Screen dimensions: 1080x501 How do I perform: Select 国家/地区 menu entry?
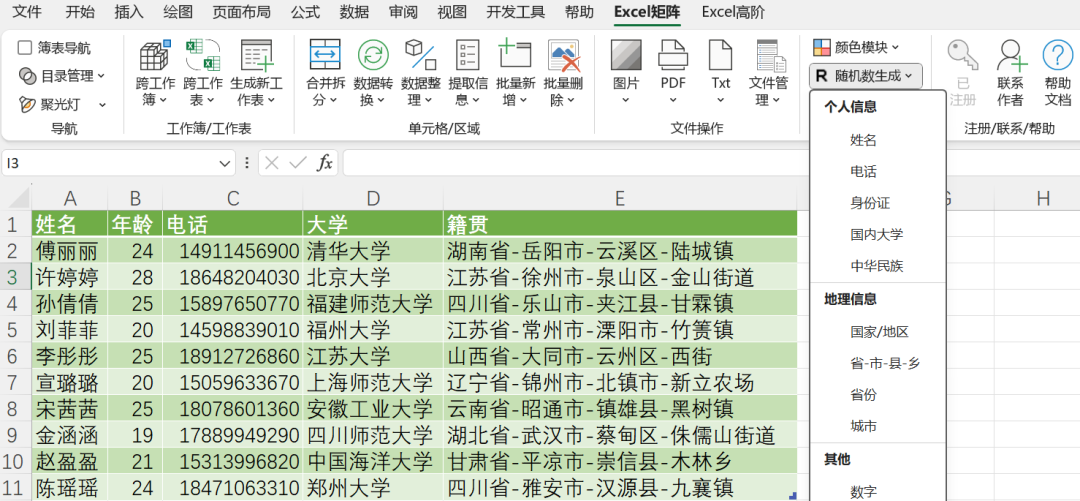click(878, 332)
